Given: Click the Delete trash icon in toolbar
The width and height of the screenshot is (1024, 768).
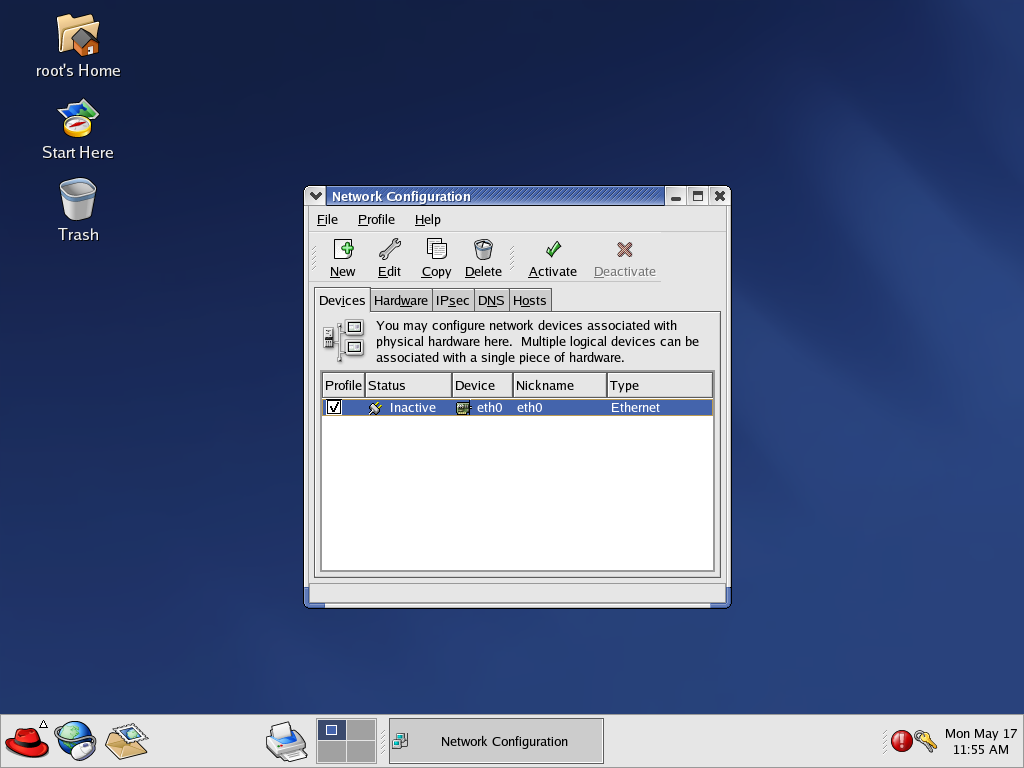Looking at the screenshot, I should click(483, 249).
